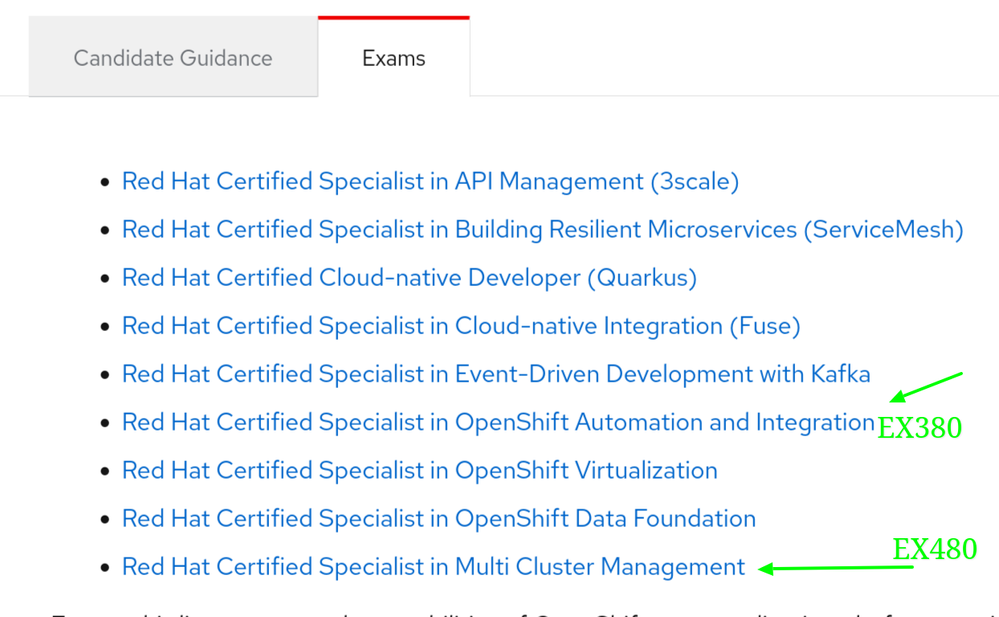
Task: Click the bullet before the Kafka item
Action: click(105, 375)
